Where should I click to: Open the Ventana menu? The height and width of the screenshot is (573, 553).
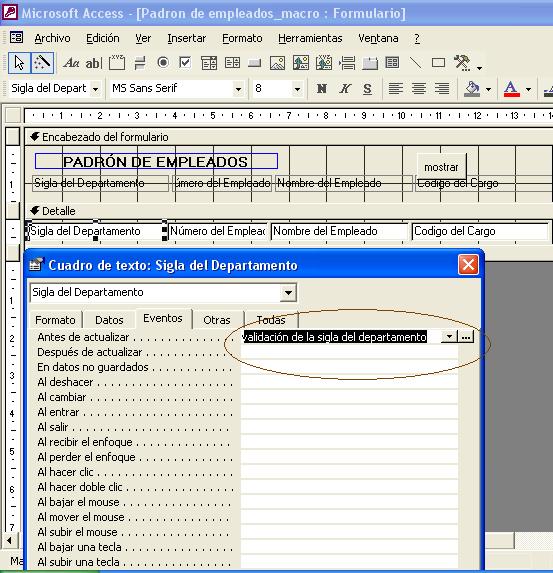click(x=378, y=38)
